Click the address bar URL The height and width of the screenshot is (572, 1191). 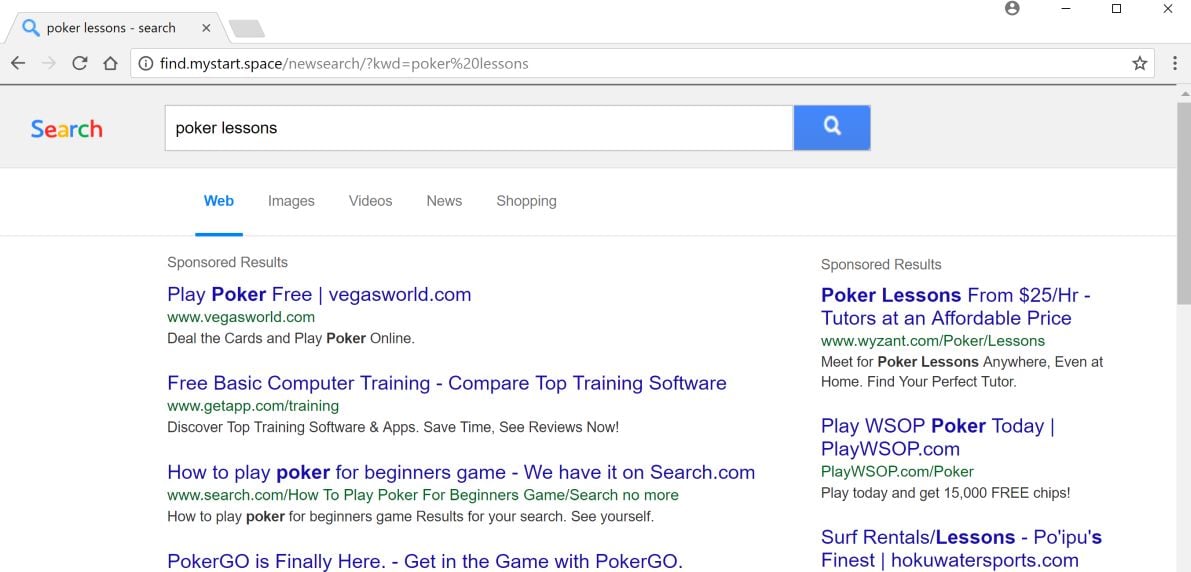pos(344,64)
